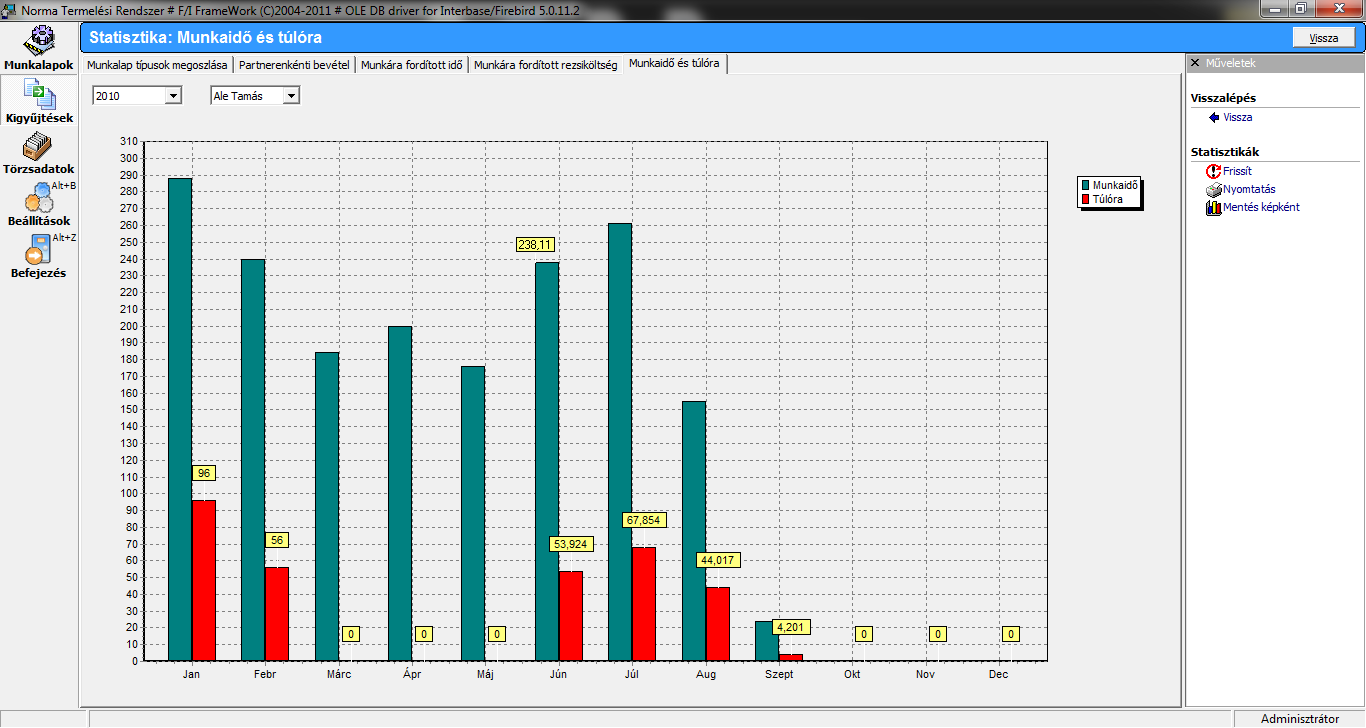
Task: Click the red Túlóra legend swatch
Action: pyautogui.click(x=1085, y=199)
